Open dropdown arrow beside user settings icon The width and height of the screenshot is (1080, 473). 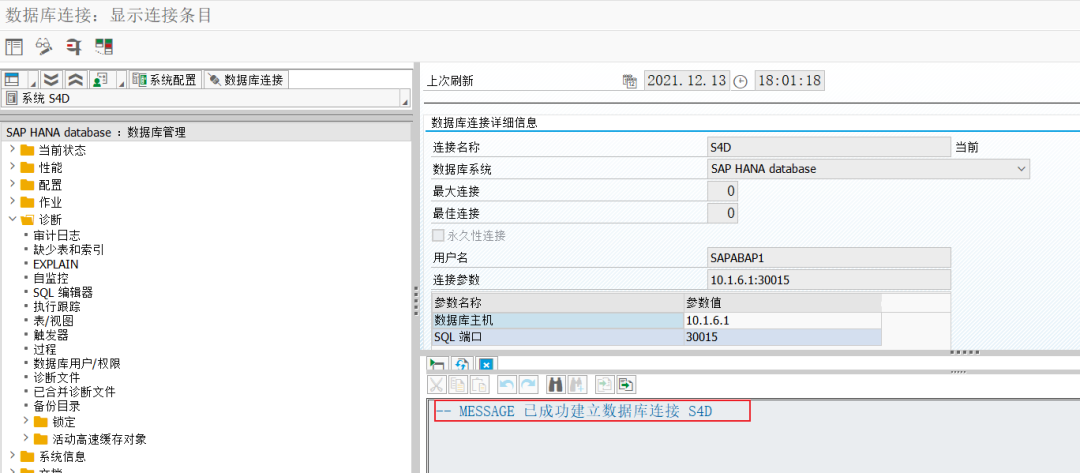point(121,83)
